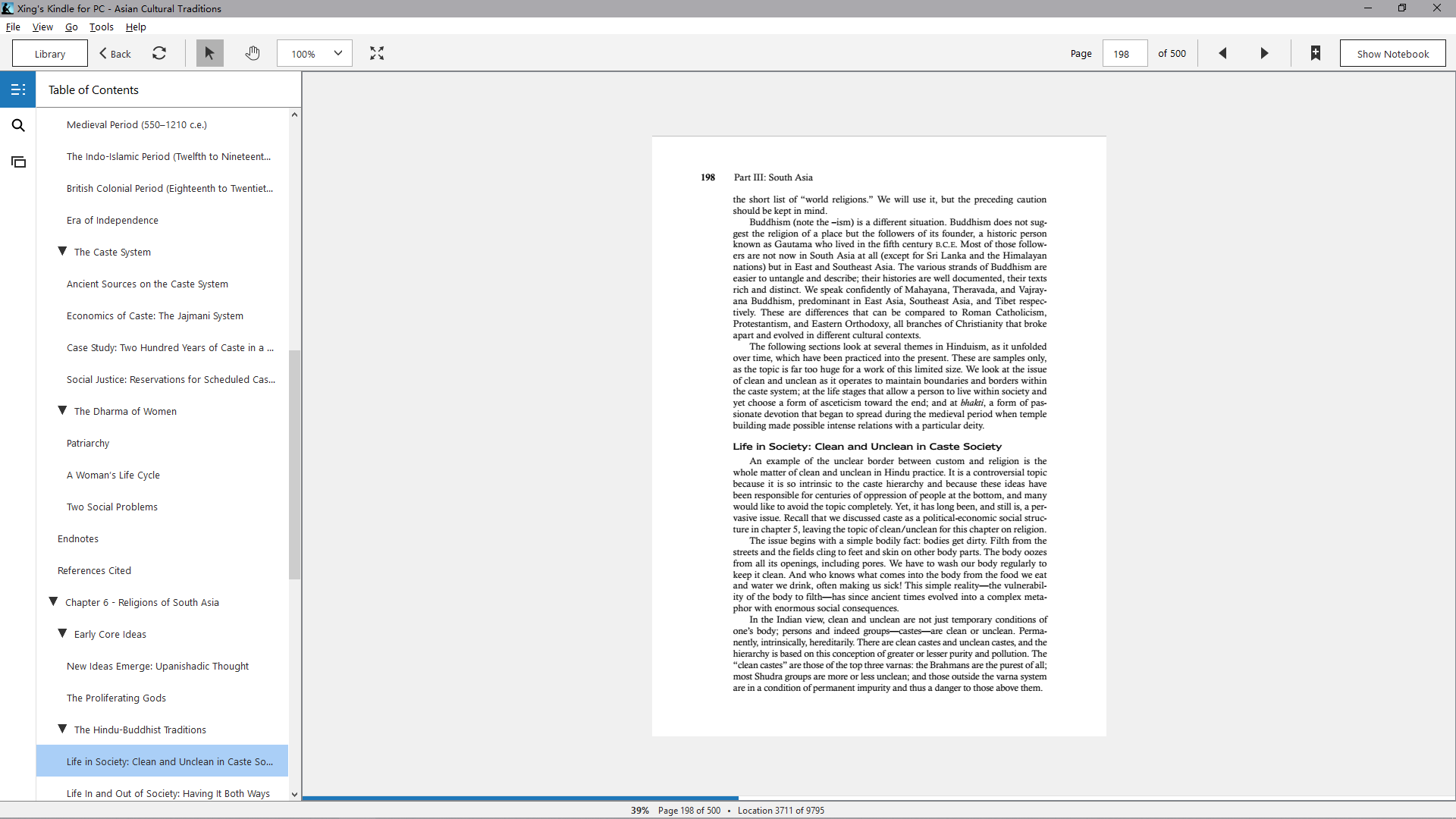Click the sync refresh icon
This screenshot has width=1456, height=819.
coord(159,53)
